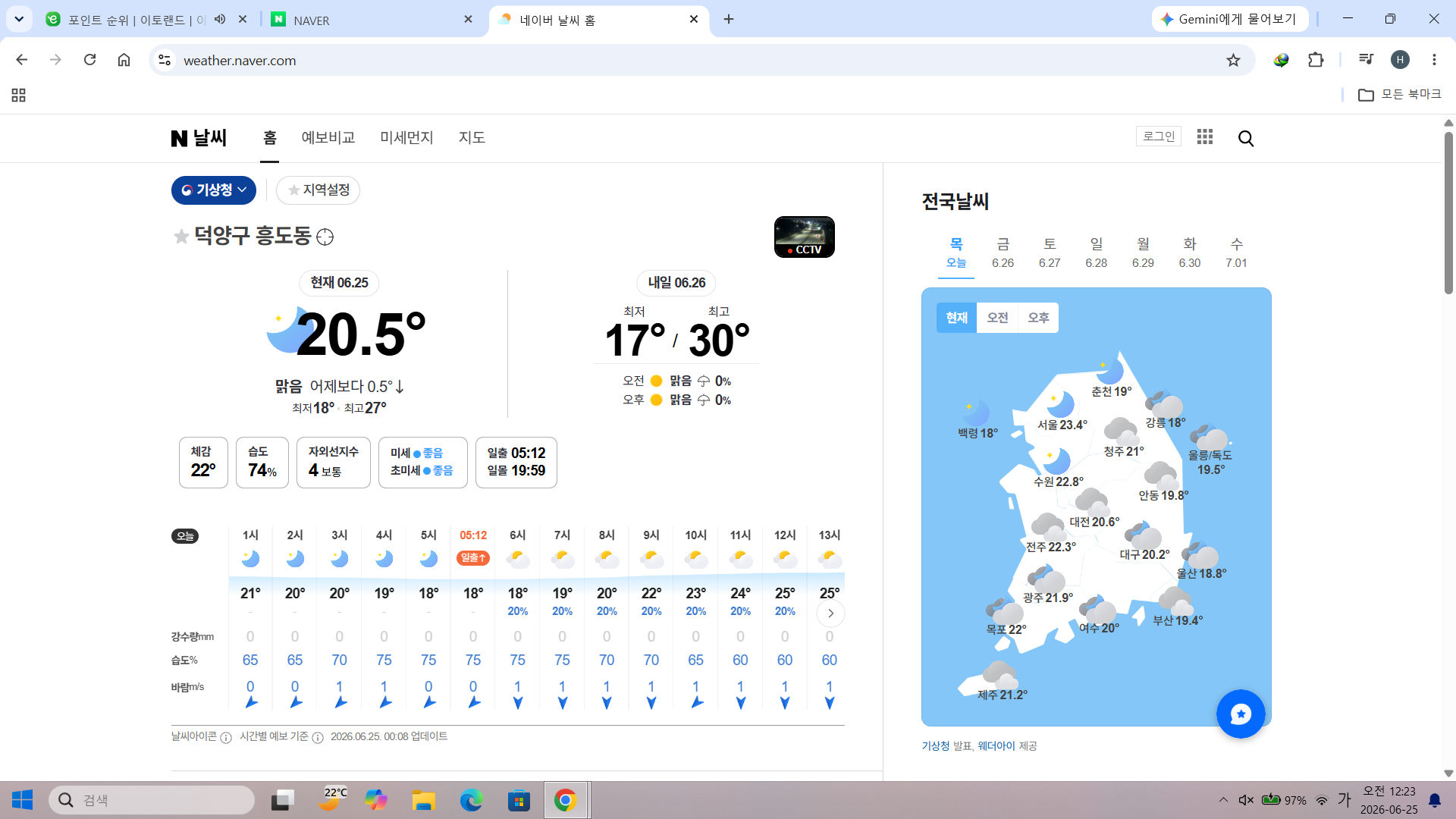Open the CCTV live thumbnail

(804, 237)
